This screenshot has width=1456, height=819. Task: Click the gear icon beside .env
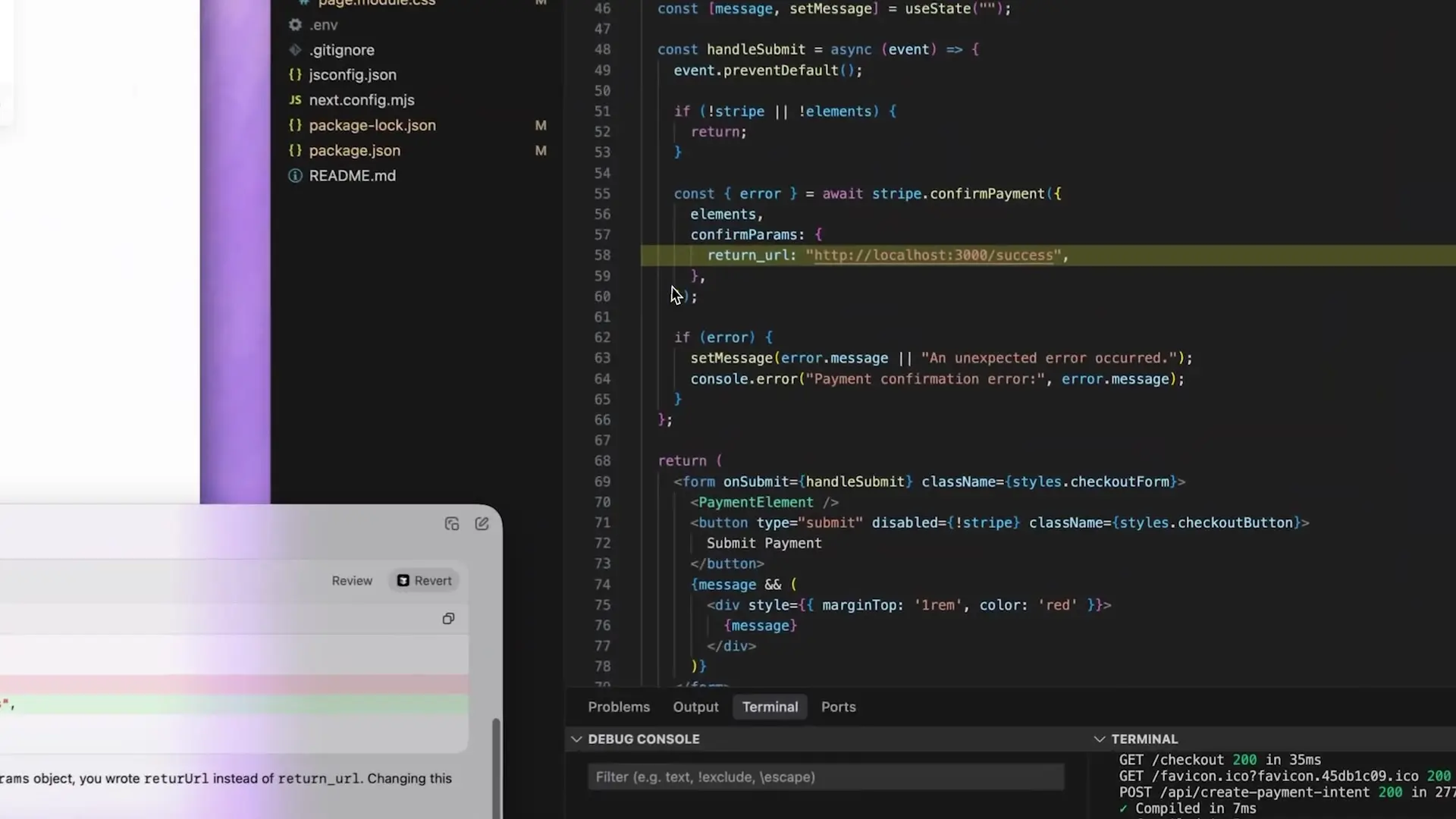(295, 25)
